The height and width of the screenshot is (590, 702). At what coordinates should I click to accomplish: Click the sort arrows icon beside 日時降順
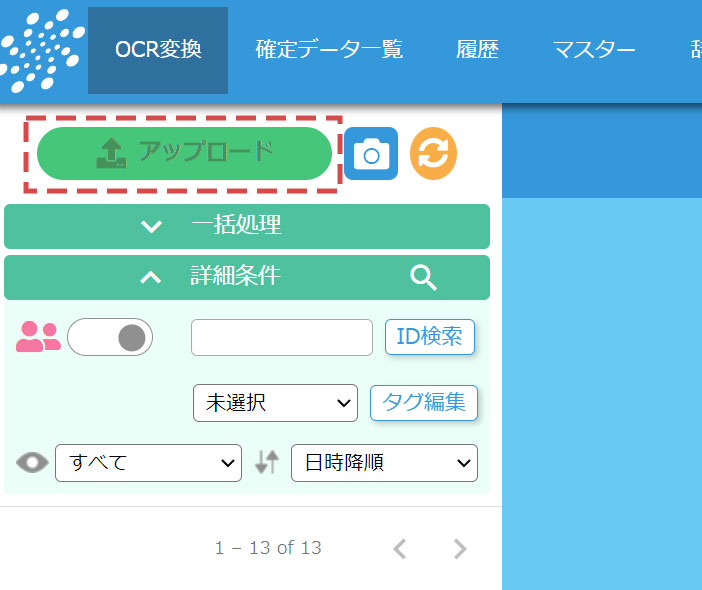pos(266,462)
